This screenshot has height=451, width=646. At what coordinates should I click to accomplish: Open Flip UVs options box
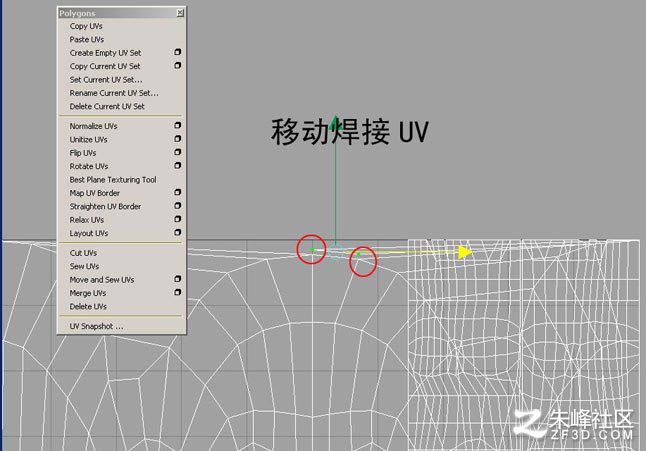[178, 152]
